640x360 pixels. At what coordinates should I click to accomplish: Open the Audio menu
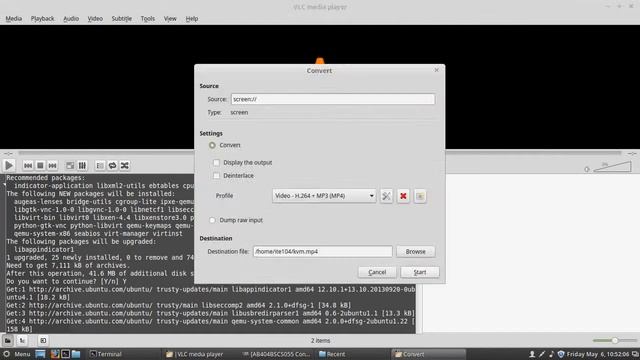click(x=71, y=18)
